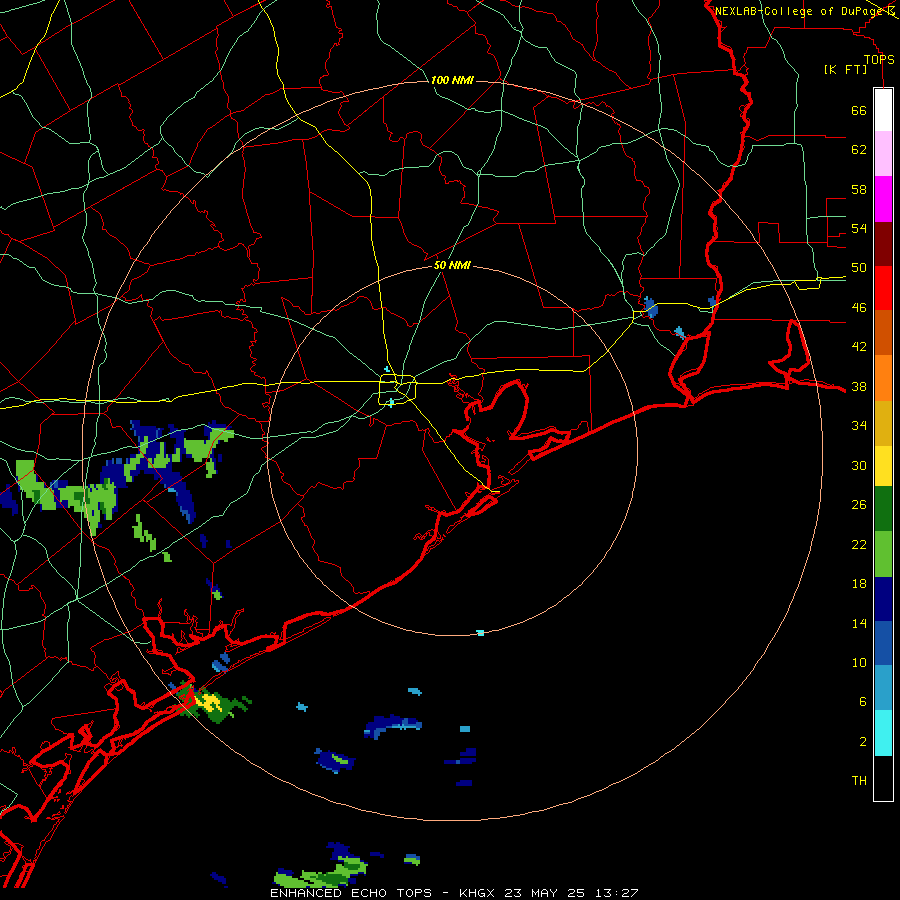Click the 13:27 timestamp
The width and height of the screenshot is (900, 900).
tap(617, 893)
